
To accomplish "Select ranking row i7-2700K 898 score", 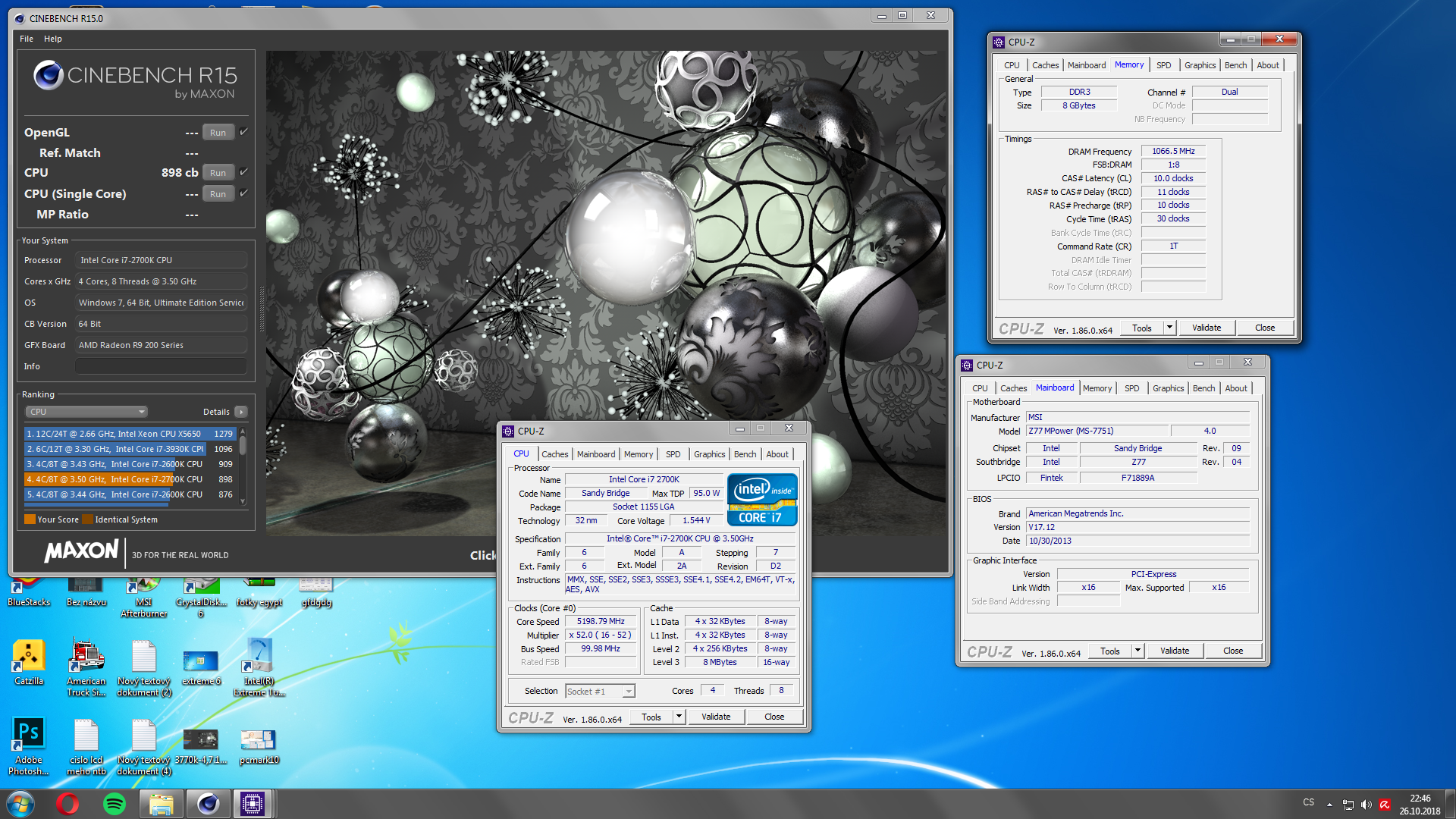I will click(x=130, y=479).
